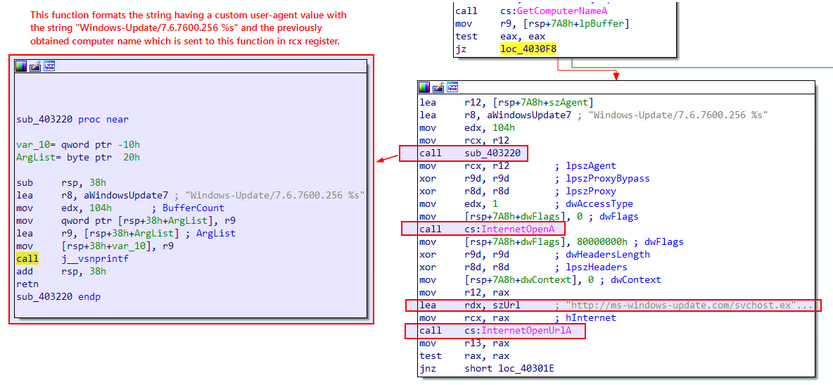Screen dimensions: 833x385
Task: Select 'mov r9, [rsp+7A8h+lpBuffer]' instruction
Action: tap(542, 24)
